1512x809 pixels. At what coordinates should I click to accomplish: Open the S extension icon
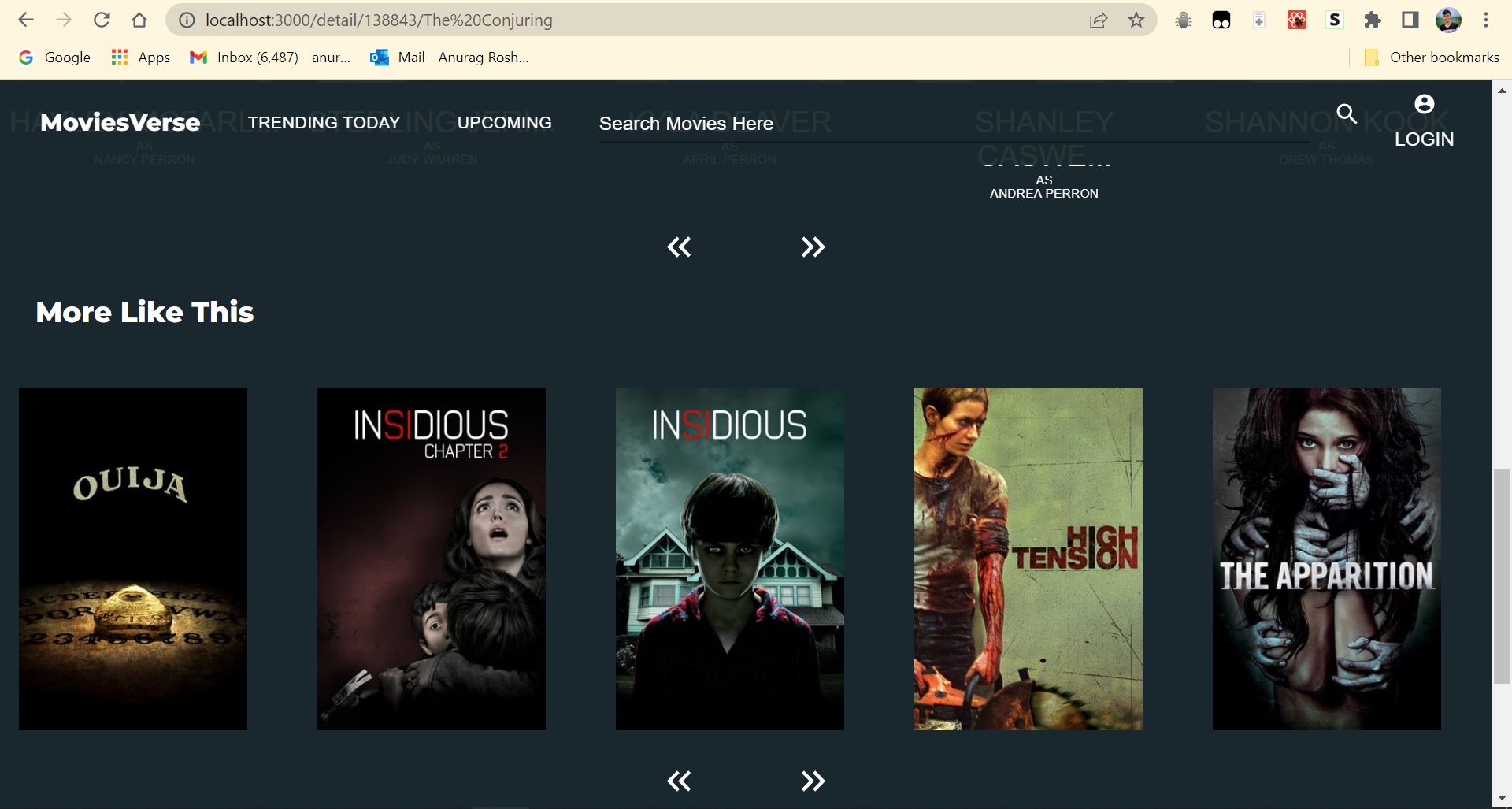1335,20
